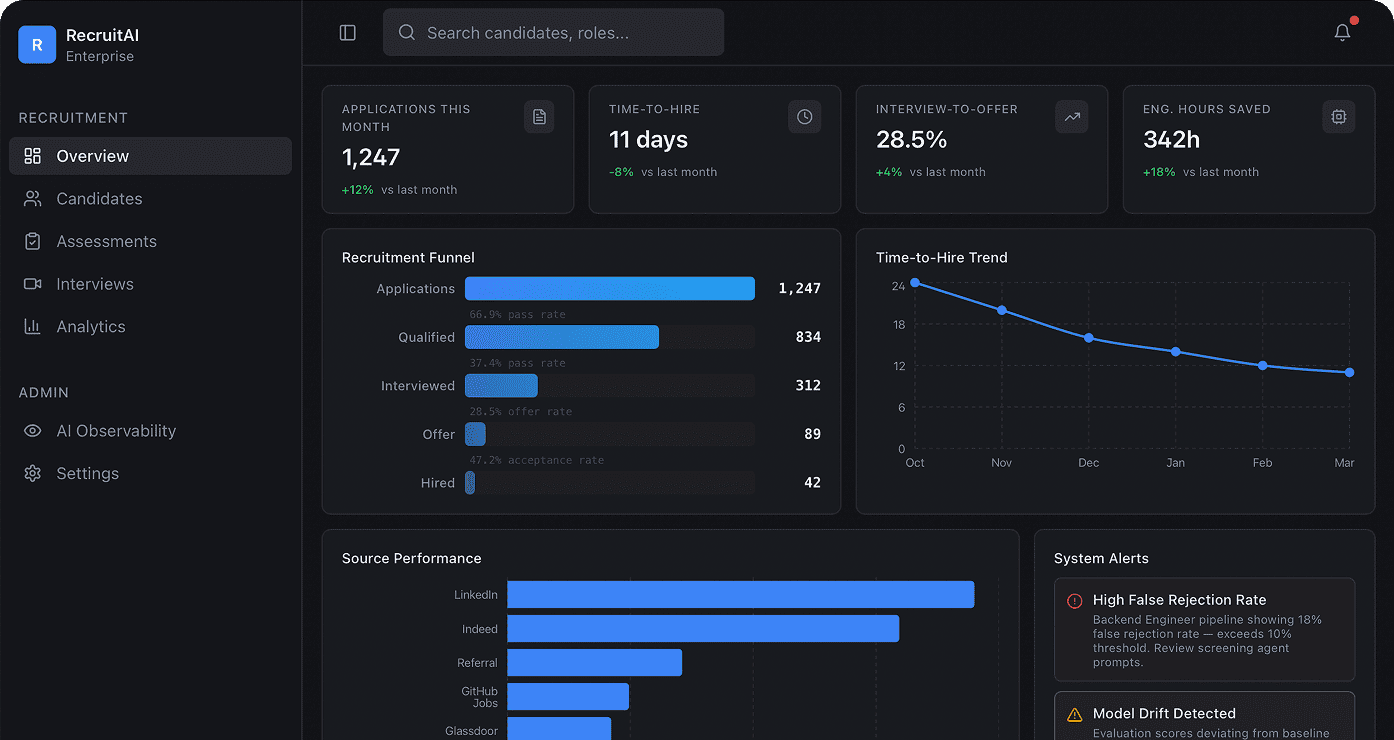This screenshot has height=740, width=1394.
Task: Click the 66.9% pass rate label
Action: 518,314
